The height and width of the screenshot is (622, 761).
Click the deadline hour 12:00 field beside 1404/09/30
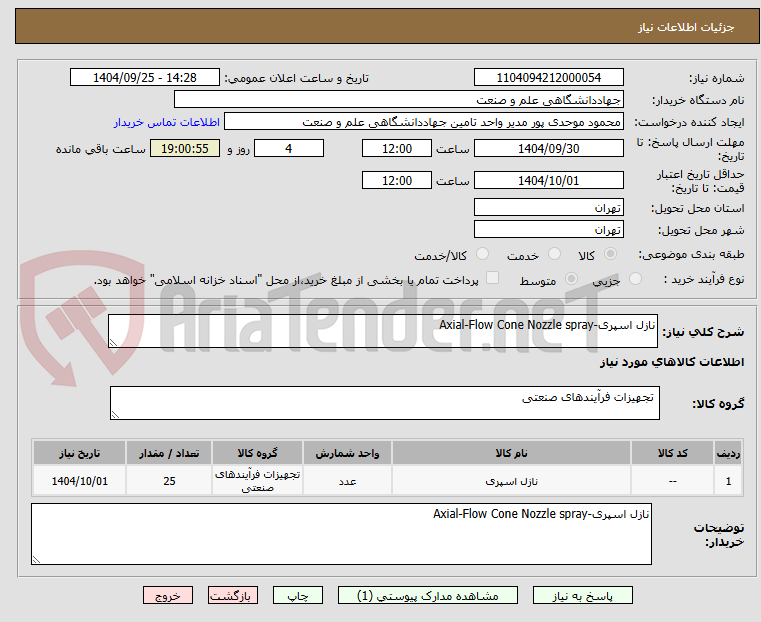(x=397, y=148)
